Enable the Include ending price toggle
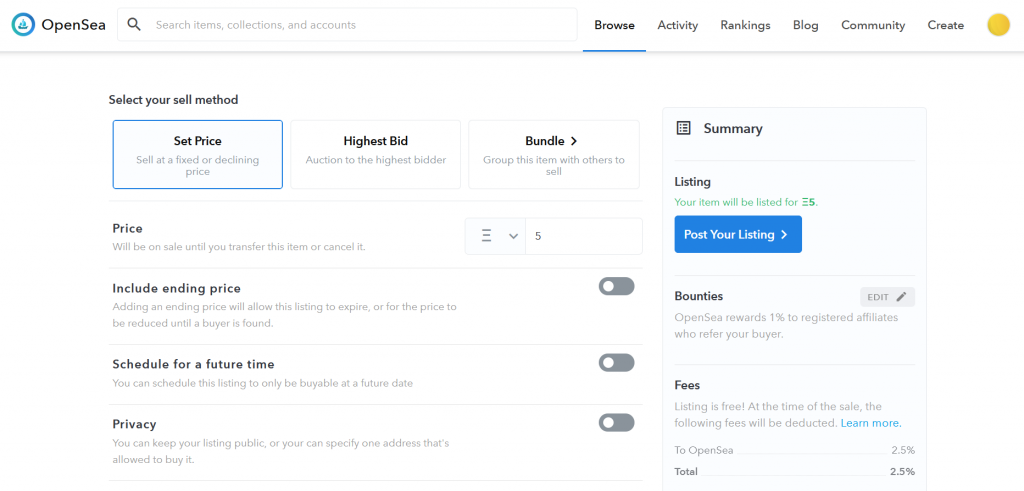Screen dimensions: 1024x491 click(x=616, y=287)
